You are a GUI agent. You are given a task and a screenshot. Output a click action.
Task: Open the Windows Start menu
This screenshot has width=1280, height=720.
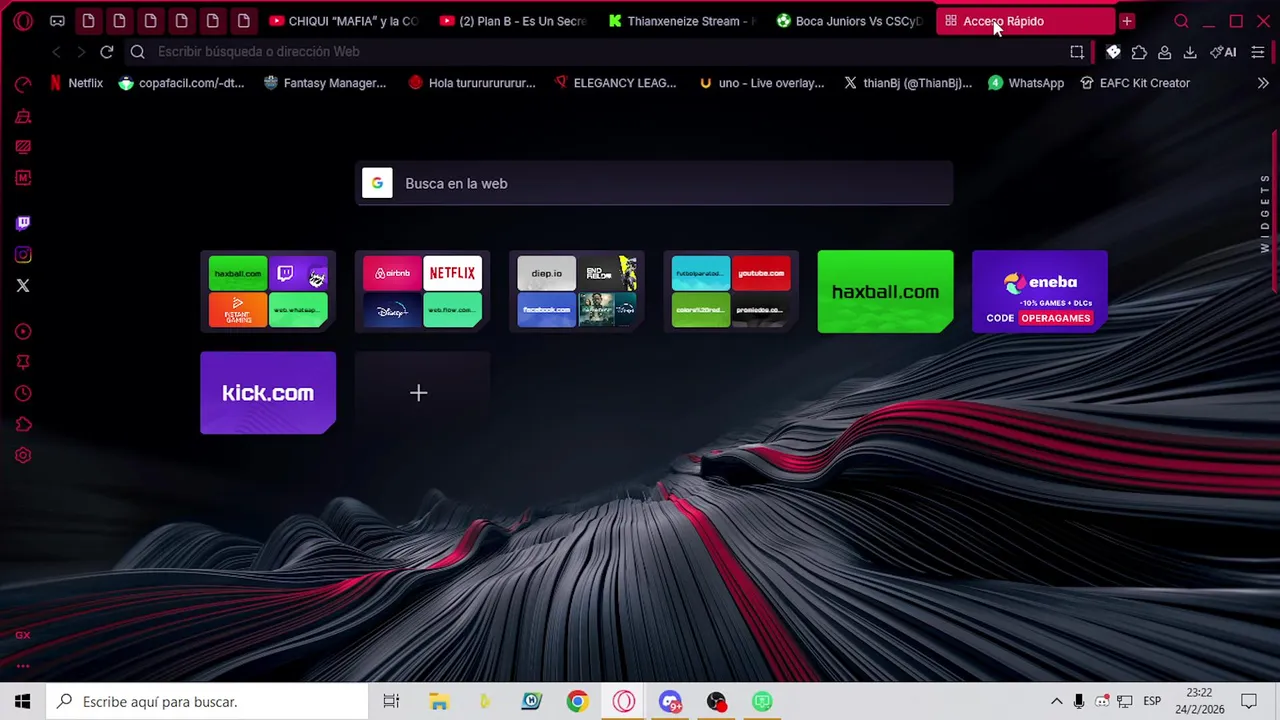(x=23, y=702)
